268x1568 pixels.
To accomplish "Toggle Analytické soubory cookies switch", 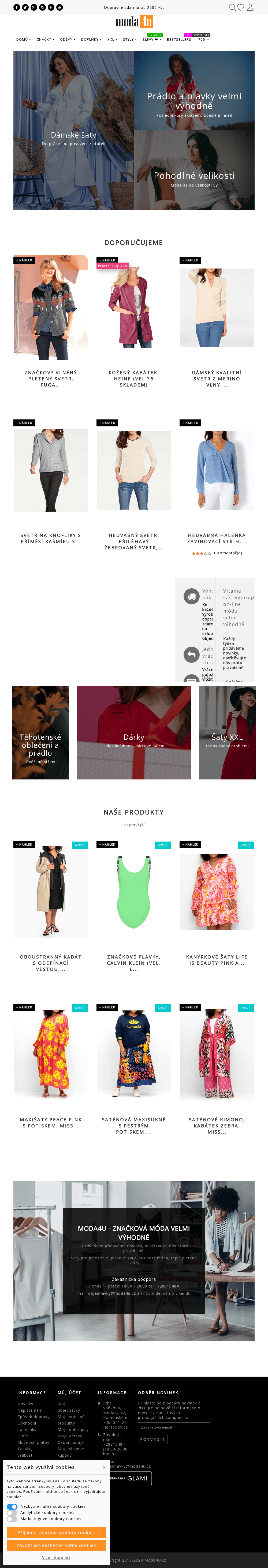I will 12,1512.
